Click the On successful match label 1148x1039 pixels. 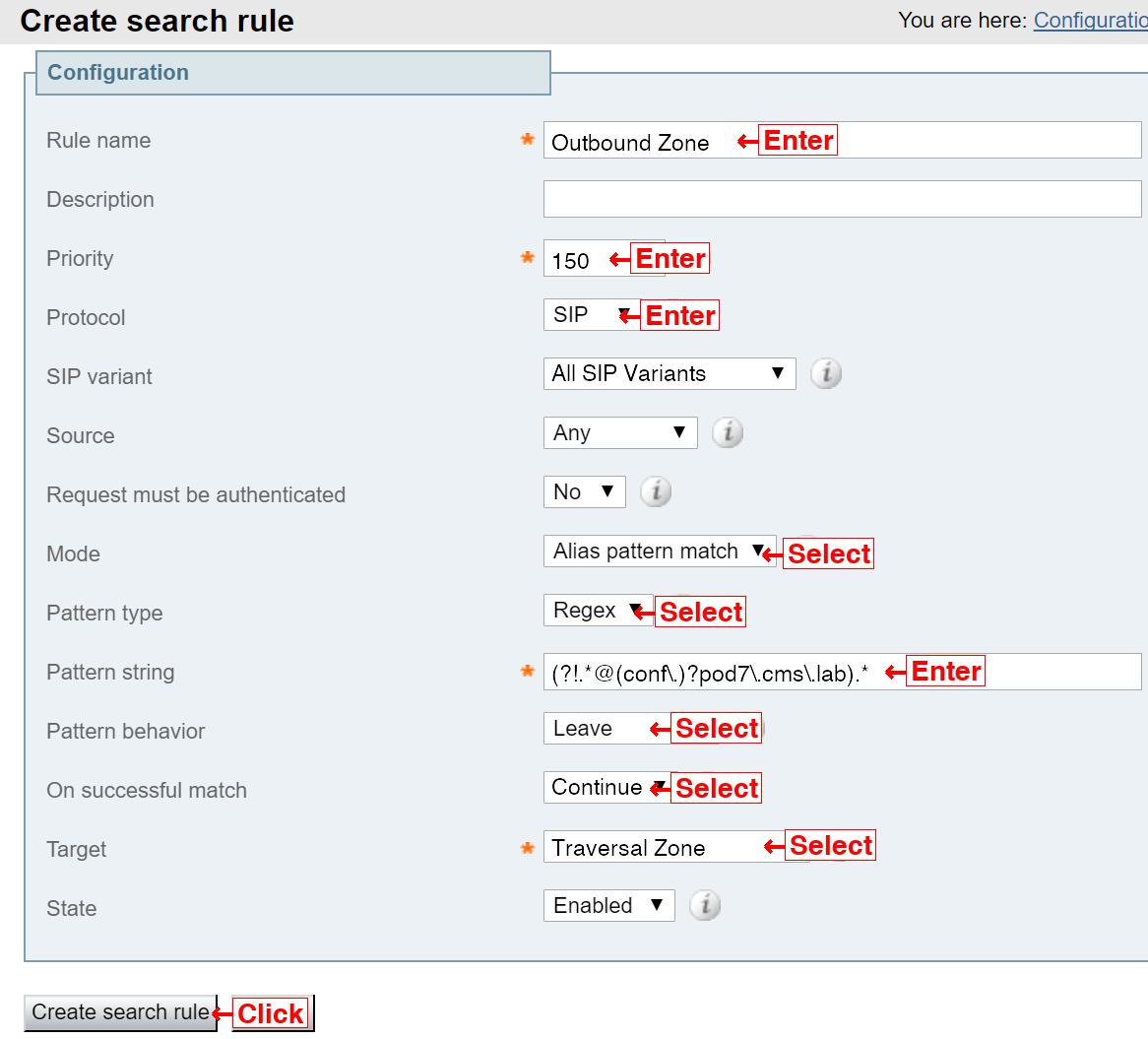pos(147,791)
